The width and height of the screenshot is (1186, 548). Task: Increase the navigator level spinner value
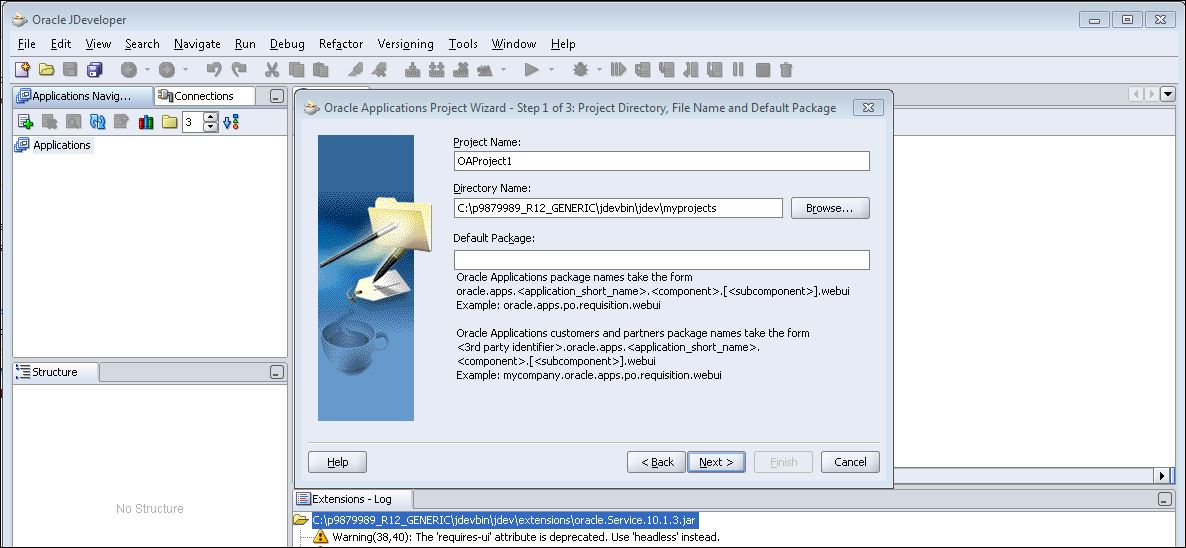click(211, 117)
